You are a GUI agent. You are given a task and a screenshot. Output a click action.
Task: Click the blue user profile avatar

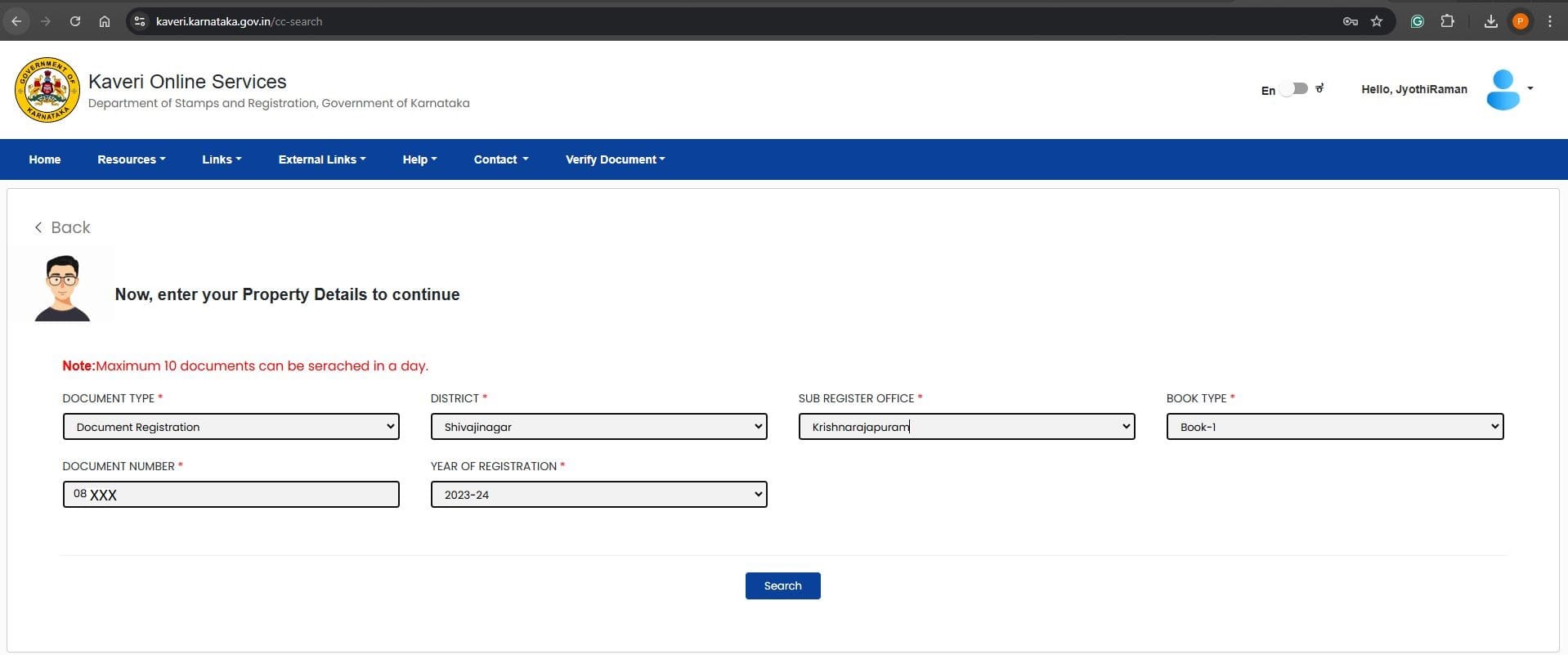point(1503,90)
